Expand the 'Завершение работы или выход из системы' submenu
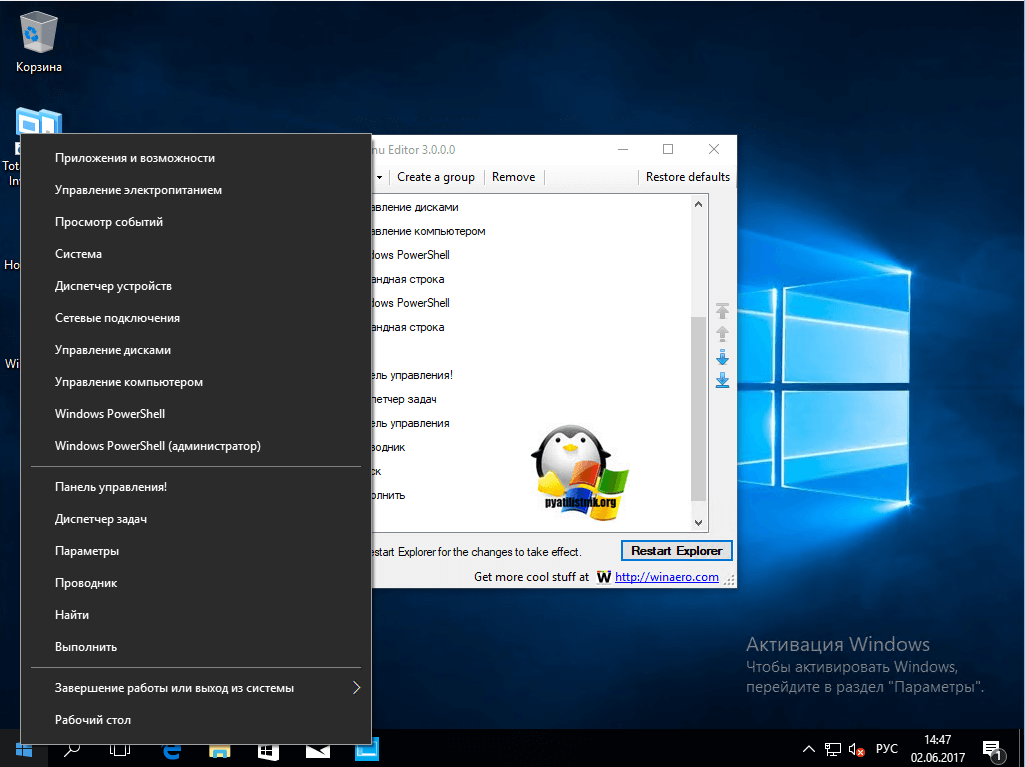The height and width of the screenshot is (767, 1025). point(356,688)
